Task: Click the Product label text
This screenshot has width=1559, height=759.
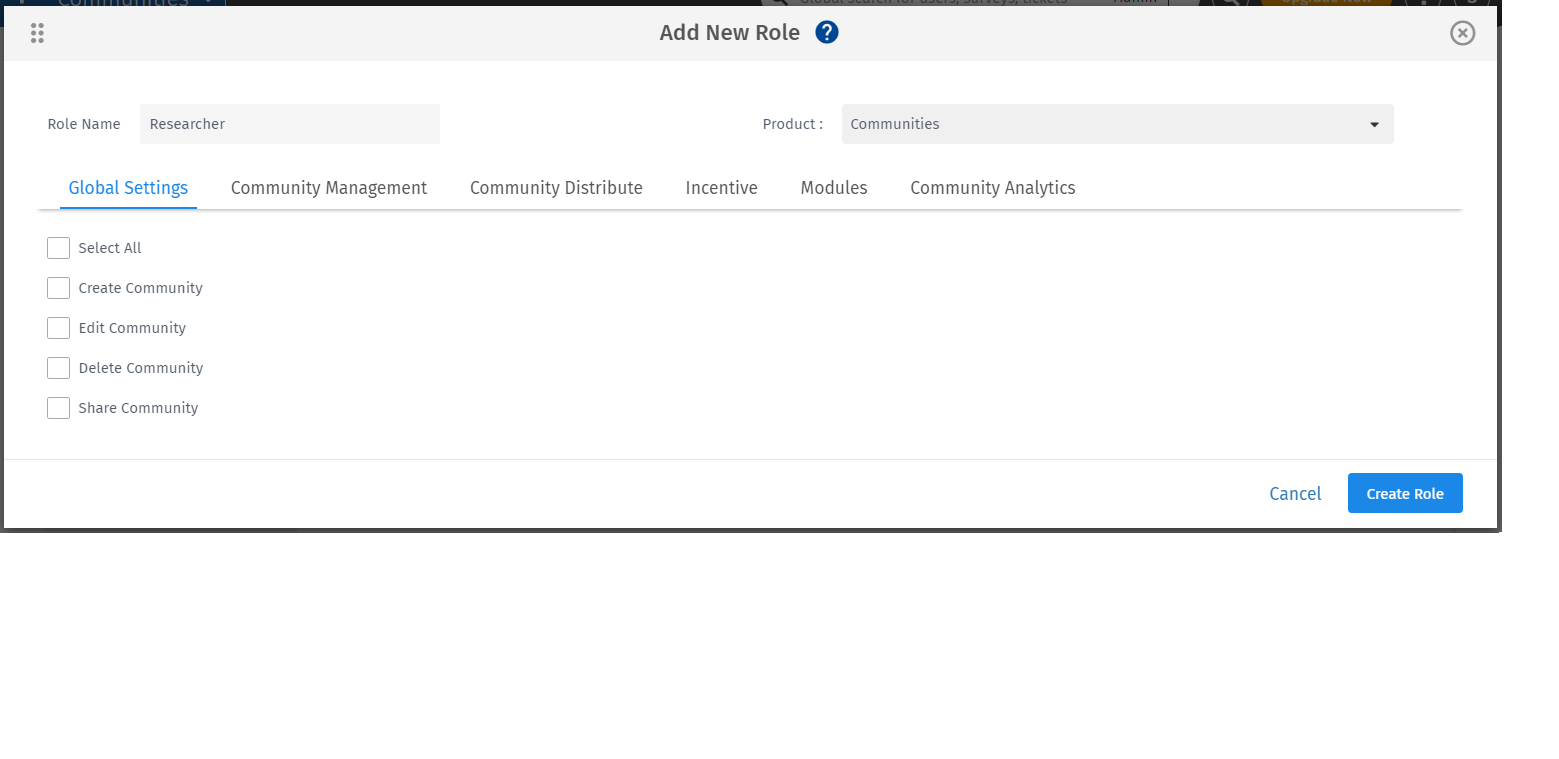Action: point(793,124)
